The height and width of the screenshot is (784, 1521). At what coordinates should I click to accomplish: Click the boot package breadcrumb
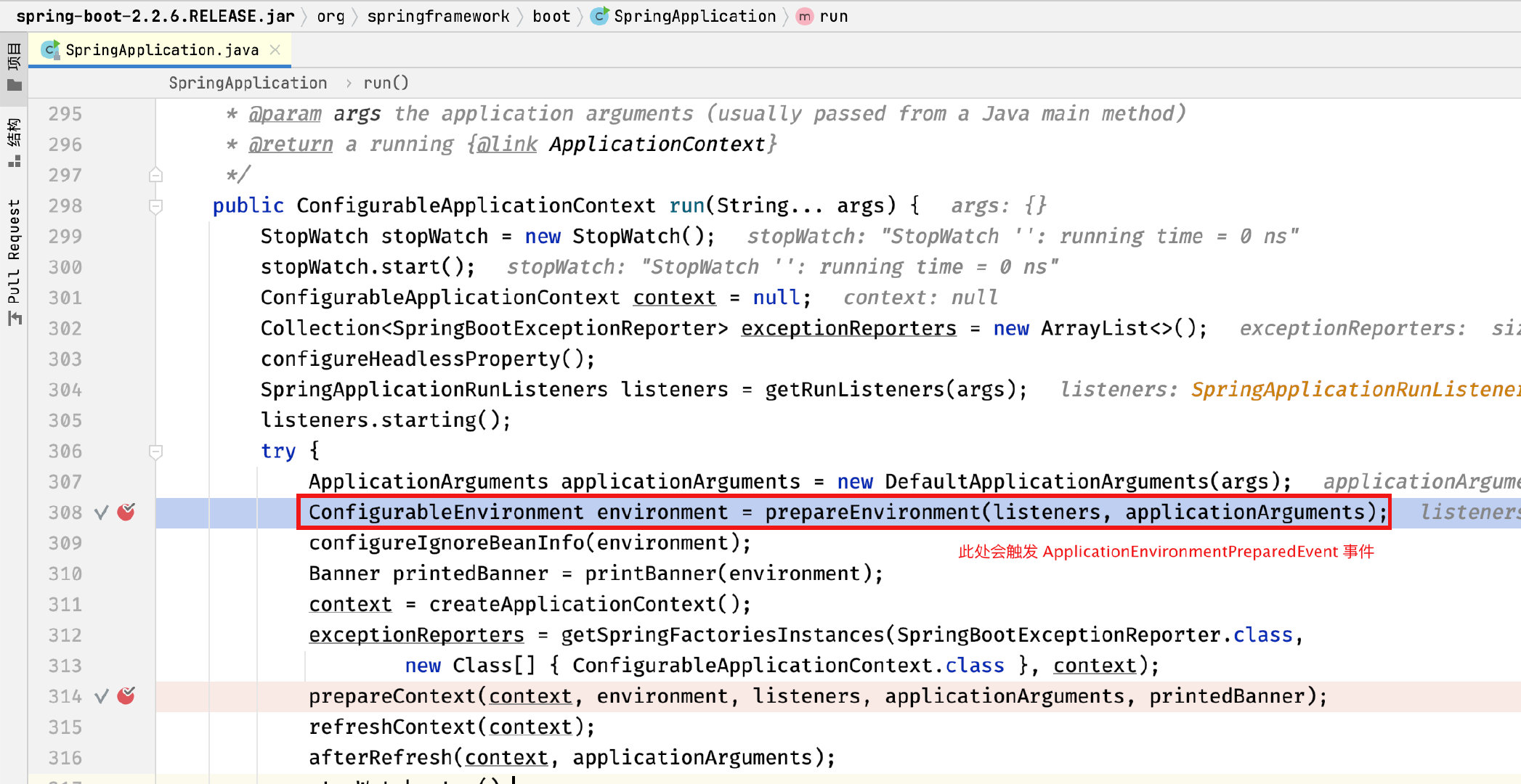click(x=551, y=16)
